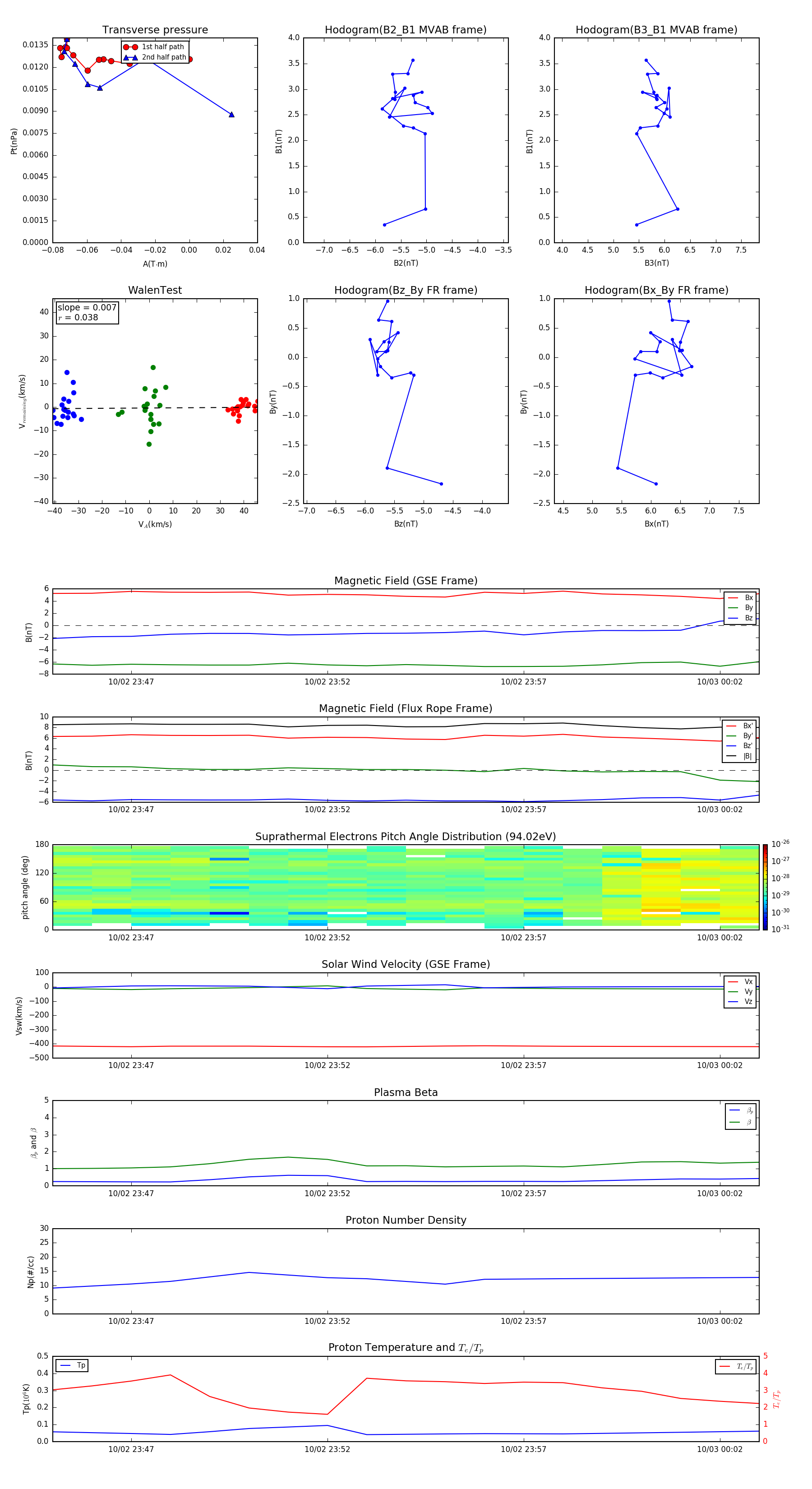812x1489 pixels.
Task: Click the pitch angle colorbar
Action: click(765, 887)
